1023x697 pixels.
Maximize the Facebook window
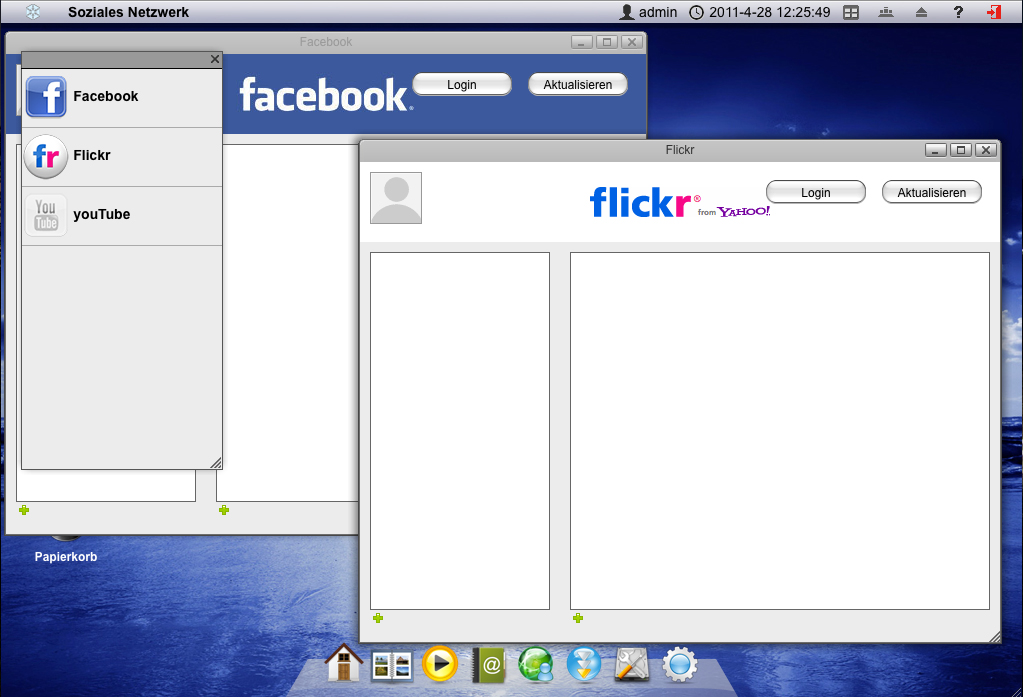607,42
